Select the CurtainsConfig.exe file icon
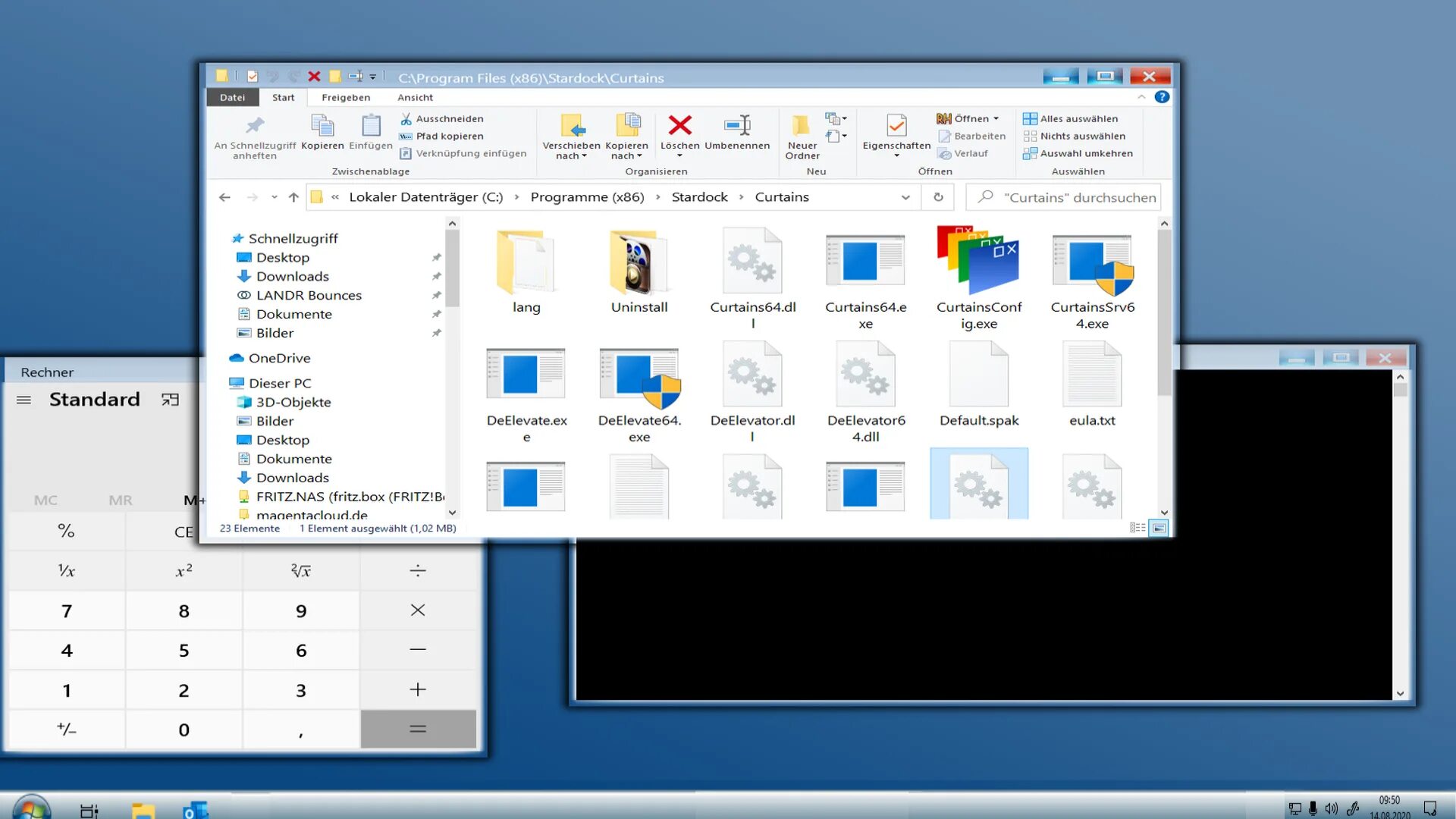The height and width of the screenshot is (819, 1456). pos(978,261)
